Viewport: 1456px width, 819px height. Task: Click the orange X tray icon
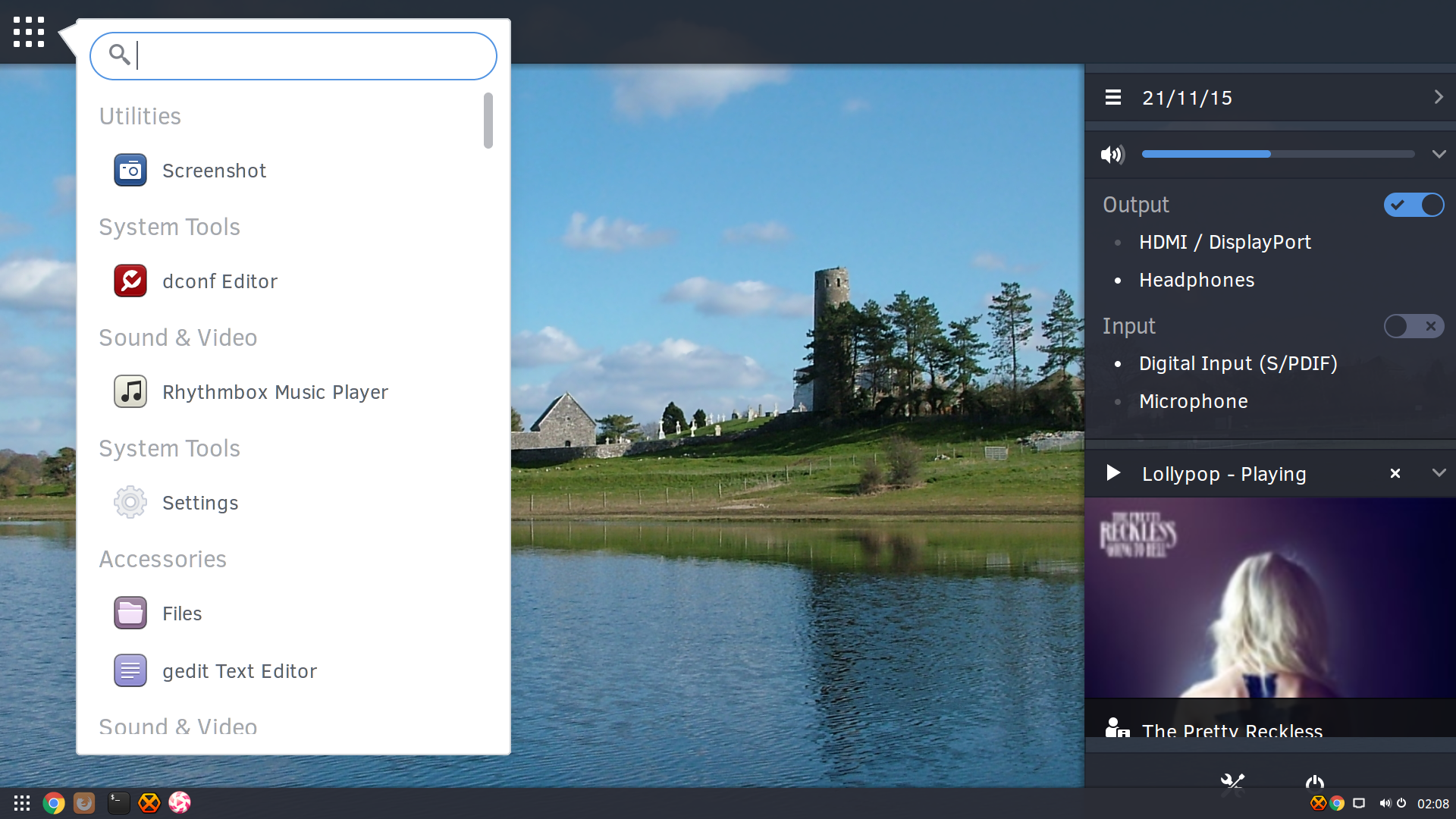pyautogui.click(x=1318, y=803)
